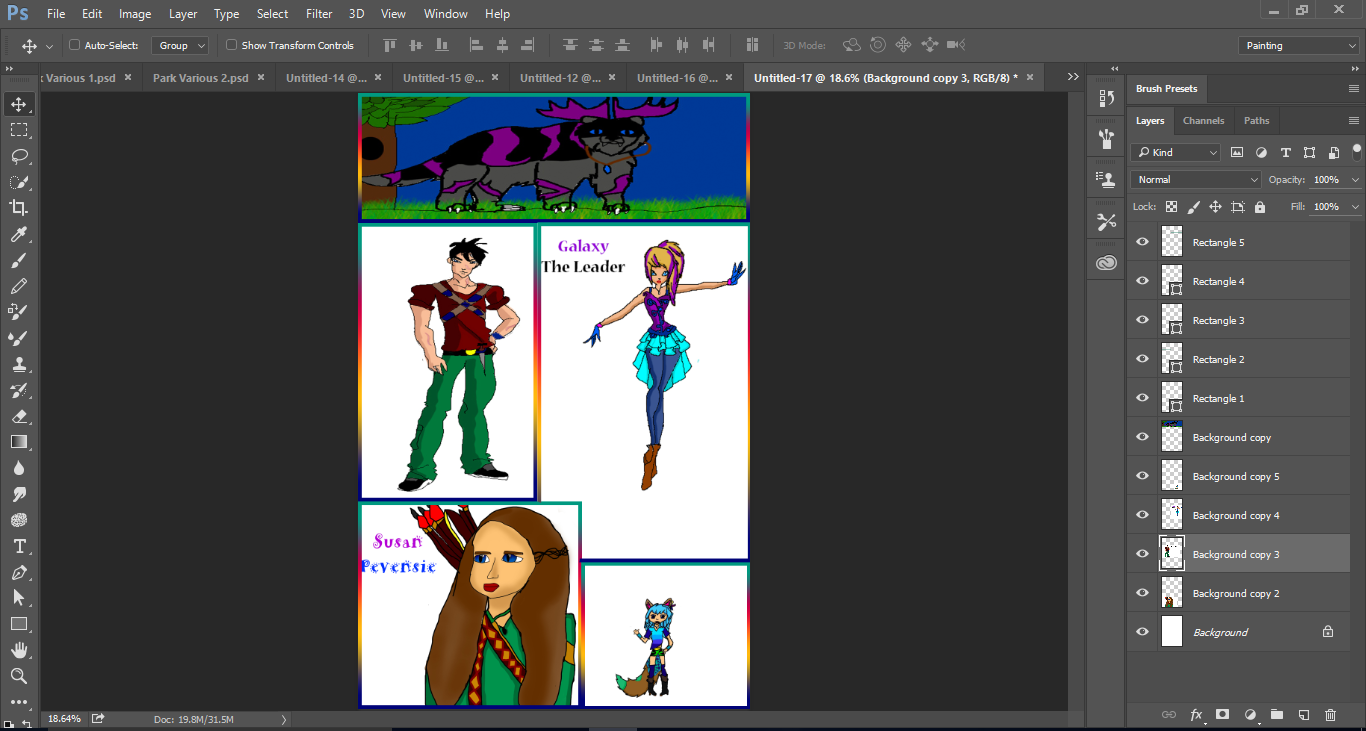1366x731 pixels.
Task: Open the Filter menu
Action: (318, 13)
